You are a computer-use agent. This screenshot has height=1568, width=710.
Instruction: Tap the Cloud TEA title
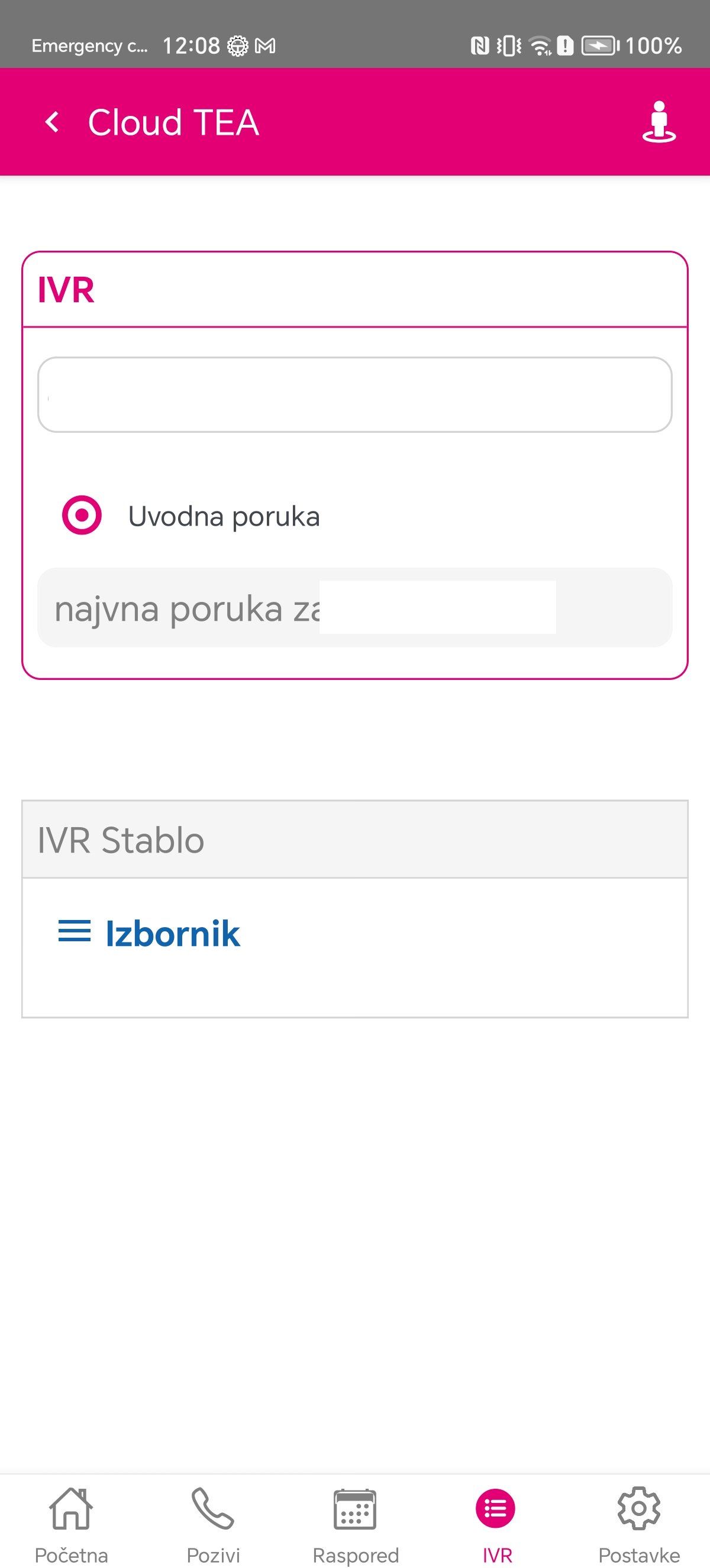coord(173,122)
